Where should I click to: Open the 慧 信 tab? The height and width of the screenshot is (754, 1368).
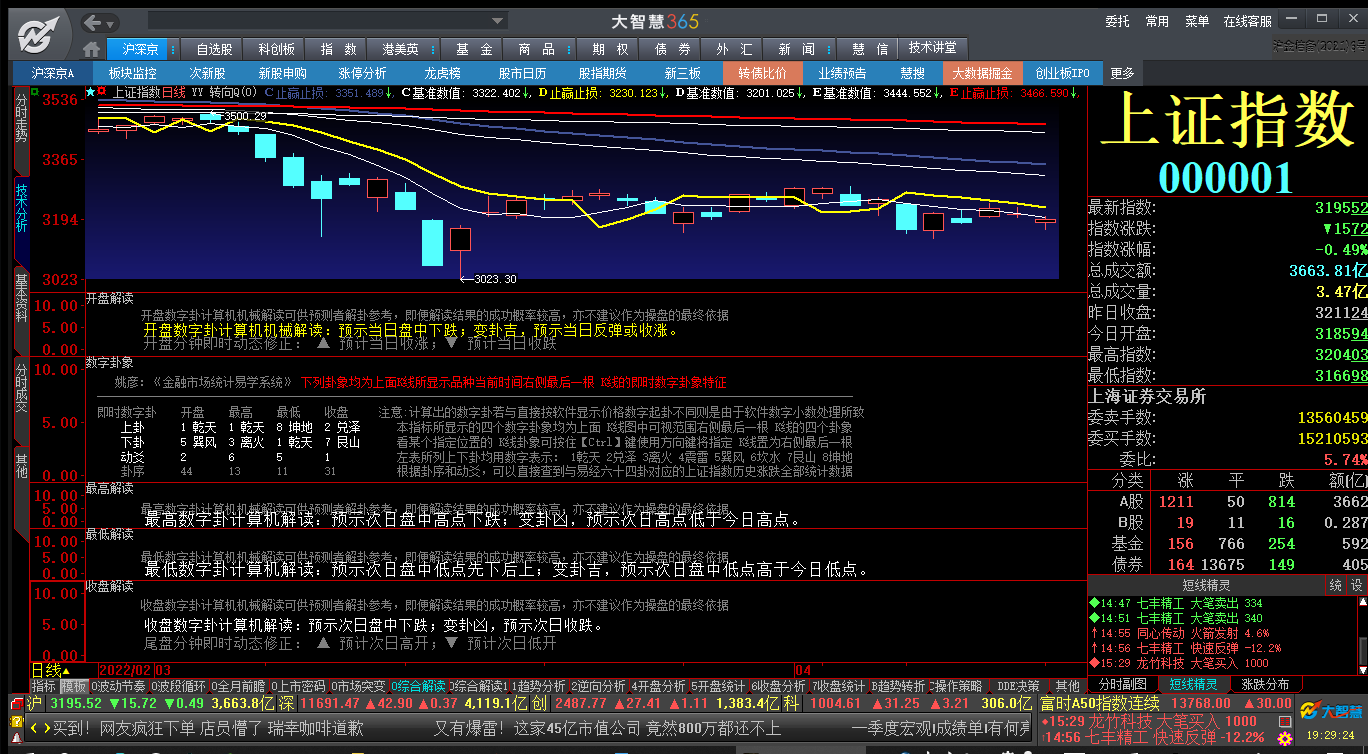869,49
